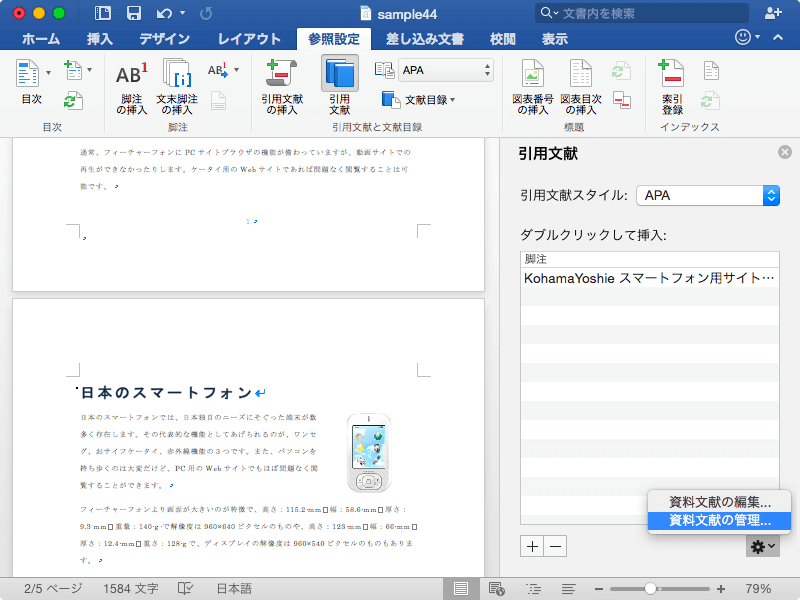Click the 日本語 language indicator
The height and width of the screenshot is (600, 800).
click(234, 589)
